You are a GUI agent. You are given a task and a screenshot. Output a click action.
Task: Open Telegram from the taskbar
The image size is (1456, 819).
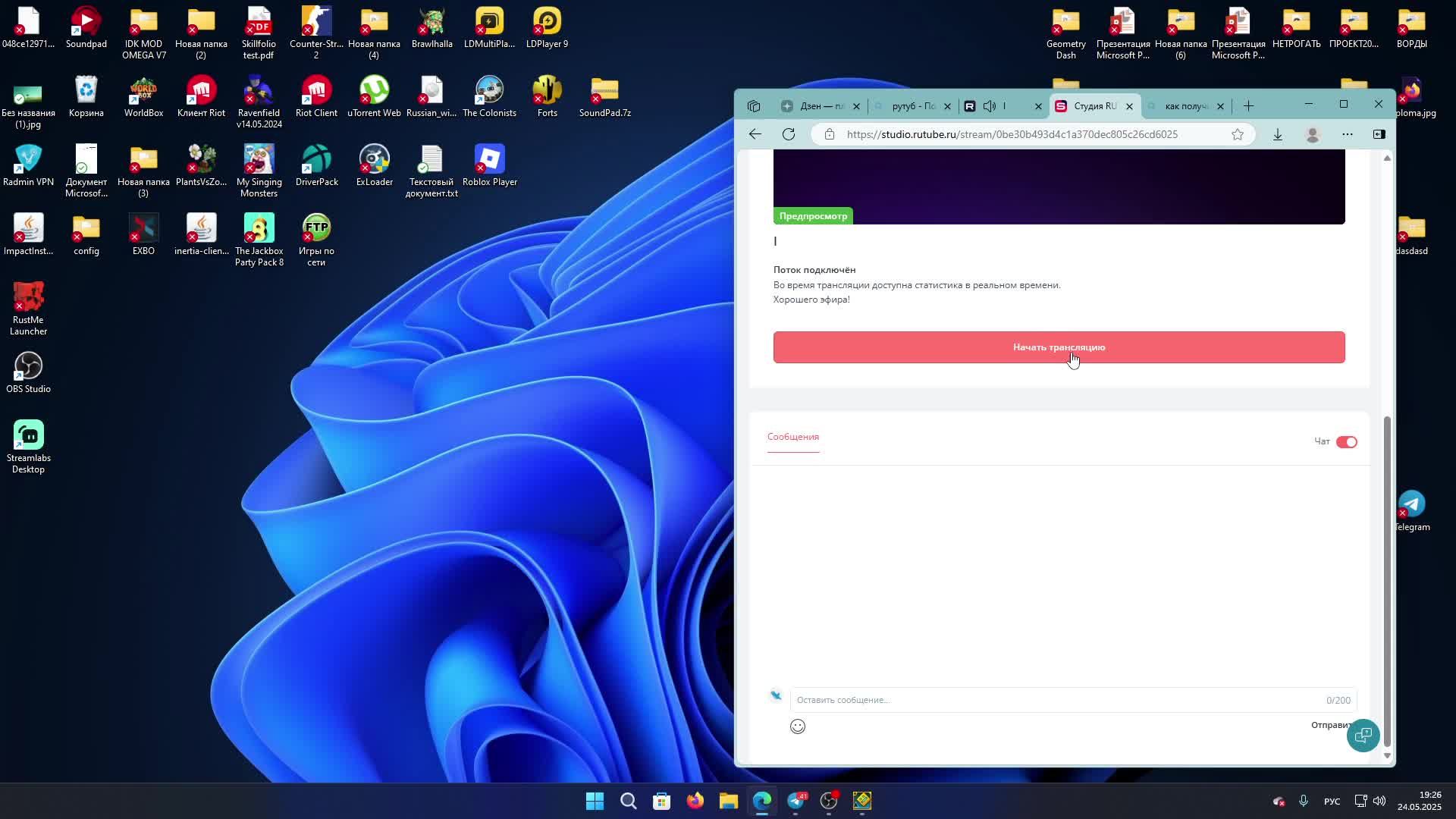[x=796, y=801]
